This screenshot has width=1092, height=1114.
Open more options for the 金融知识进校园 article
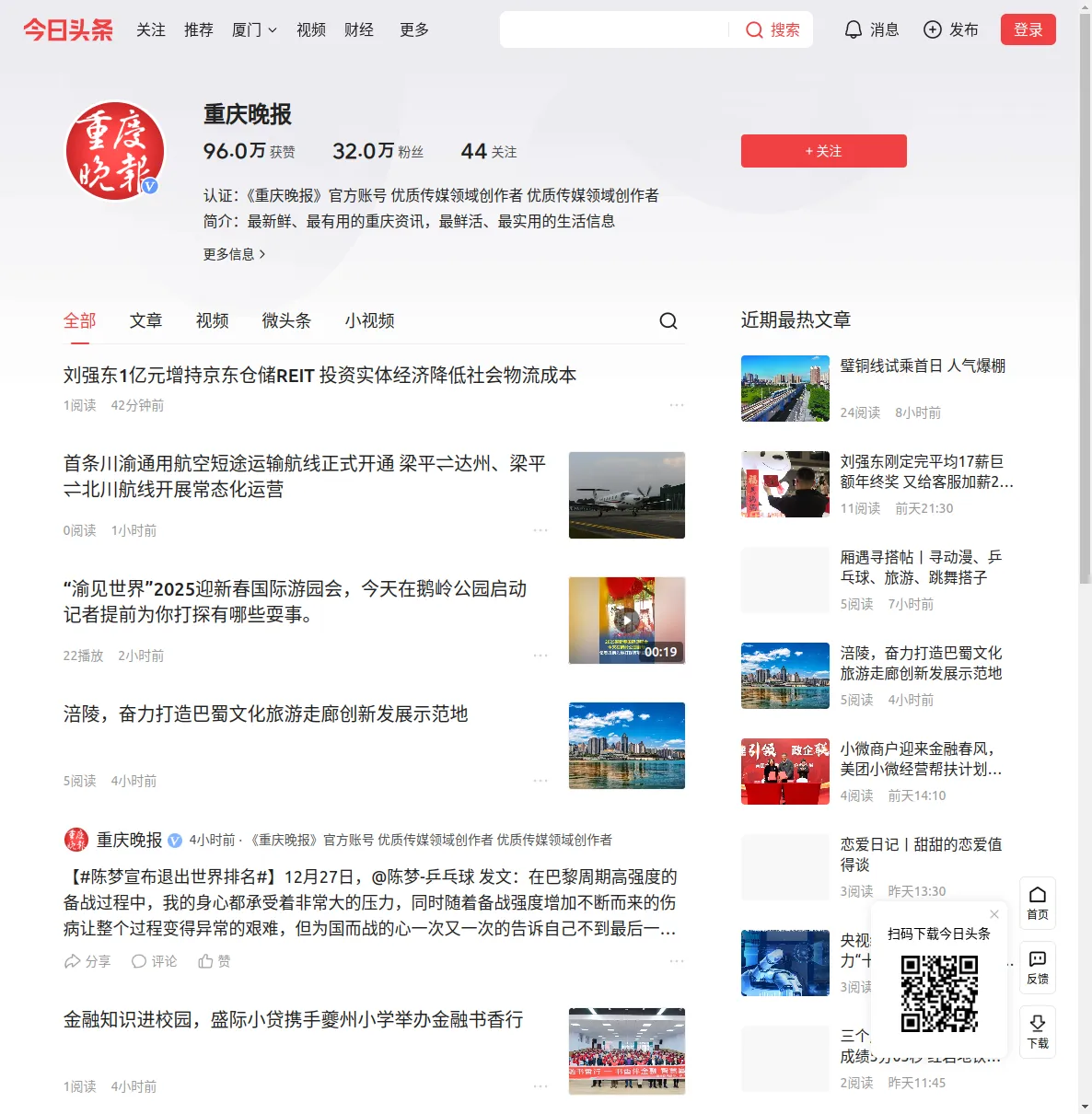point(540,1086)
